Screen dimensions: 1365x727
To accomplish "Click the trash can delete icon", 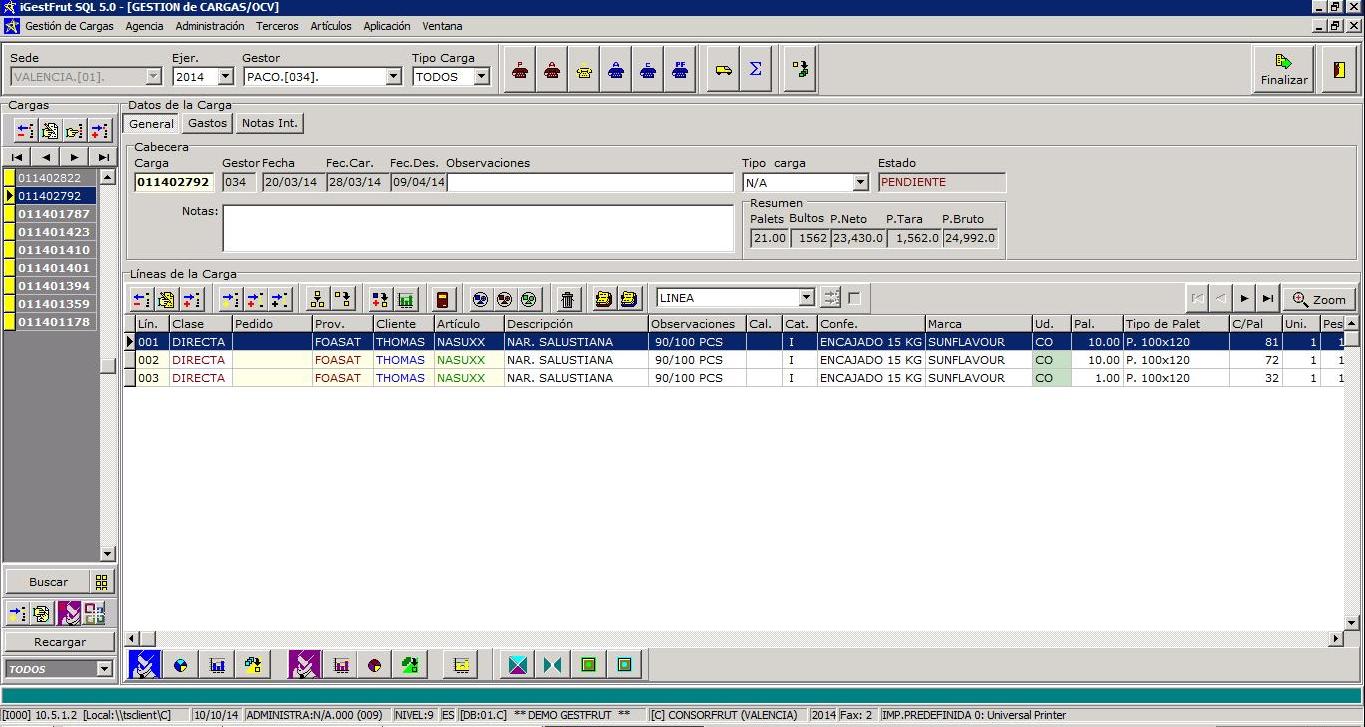I will [x=567, y=299].
